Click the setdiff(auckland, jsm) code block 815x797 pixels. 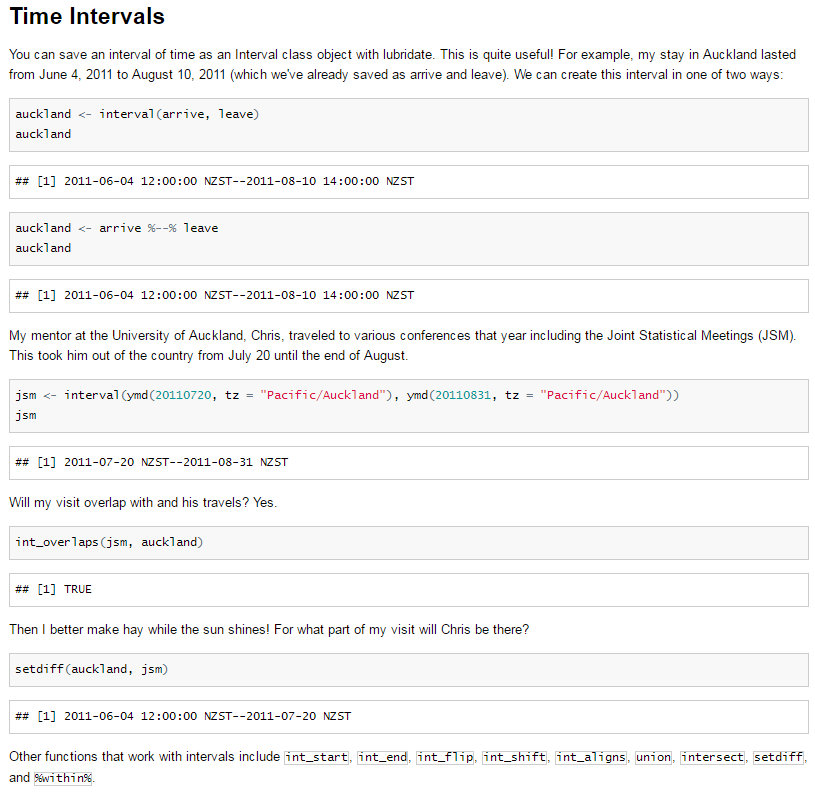click(91, 669)
